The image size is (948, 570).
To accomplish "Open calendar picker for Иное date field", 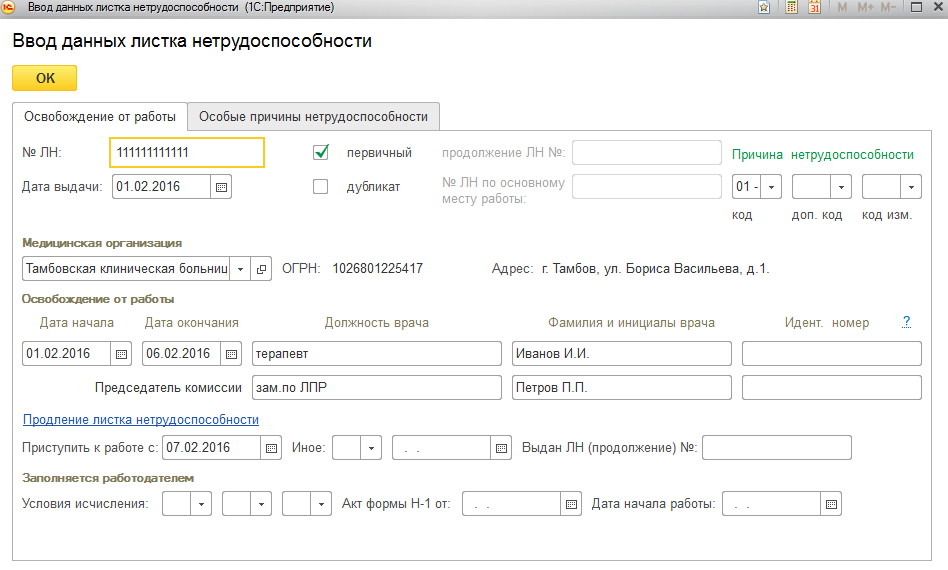I will (x=501, y=448).
